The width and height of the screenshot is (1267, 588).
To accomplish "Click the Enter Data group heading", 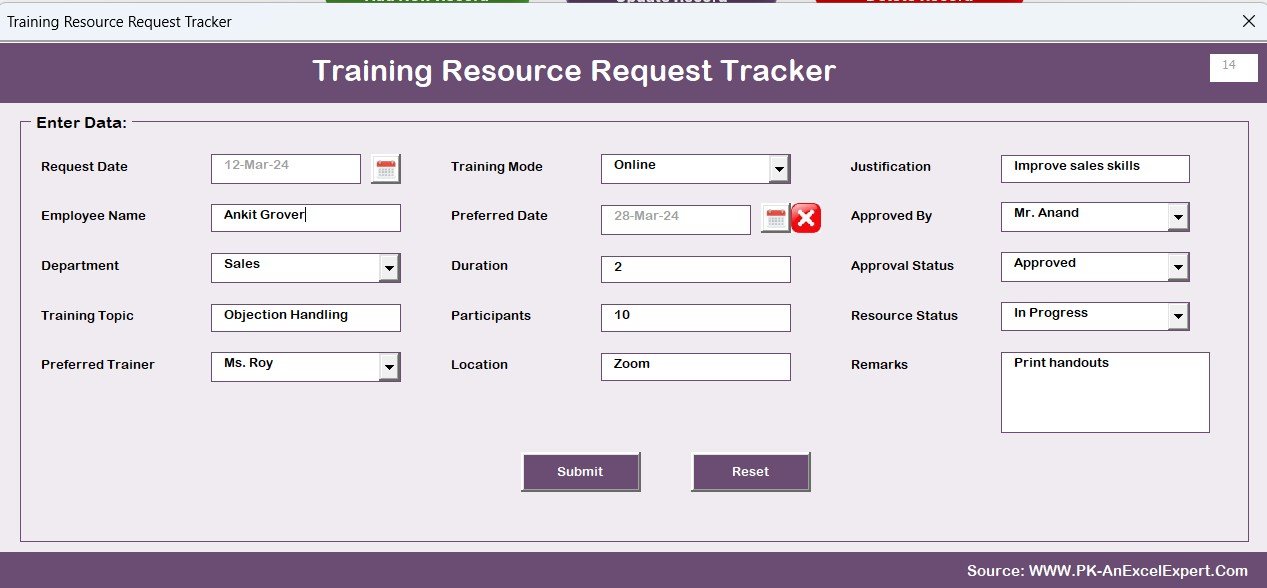I will pyautogui.click(x=81, y=123).
